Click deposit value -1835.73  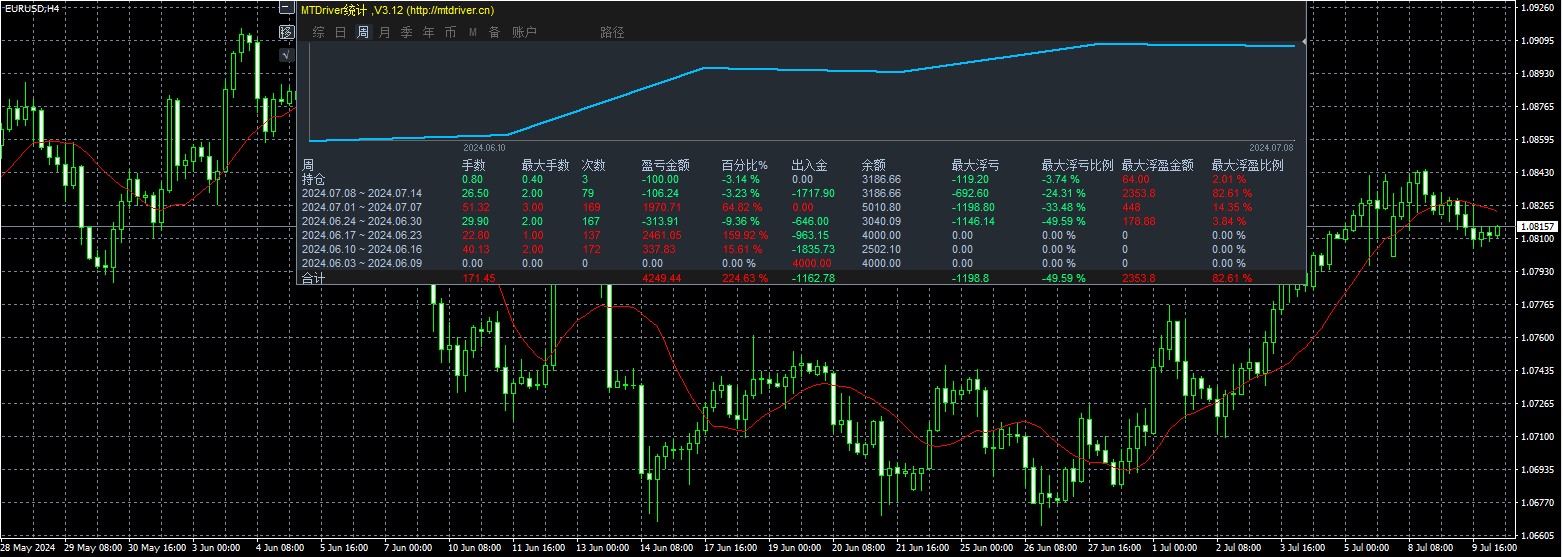[813, 249]
